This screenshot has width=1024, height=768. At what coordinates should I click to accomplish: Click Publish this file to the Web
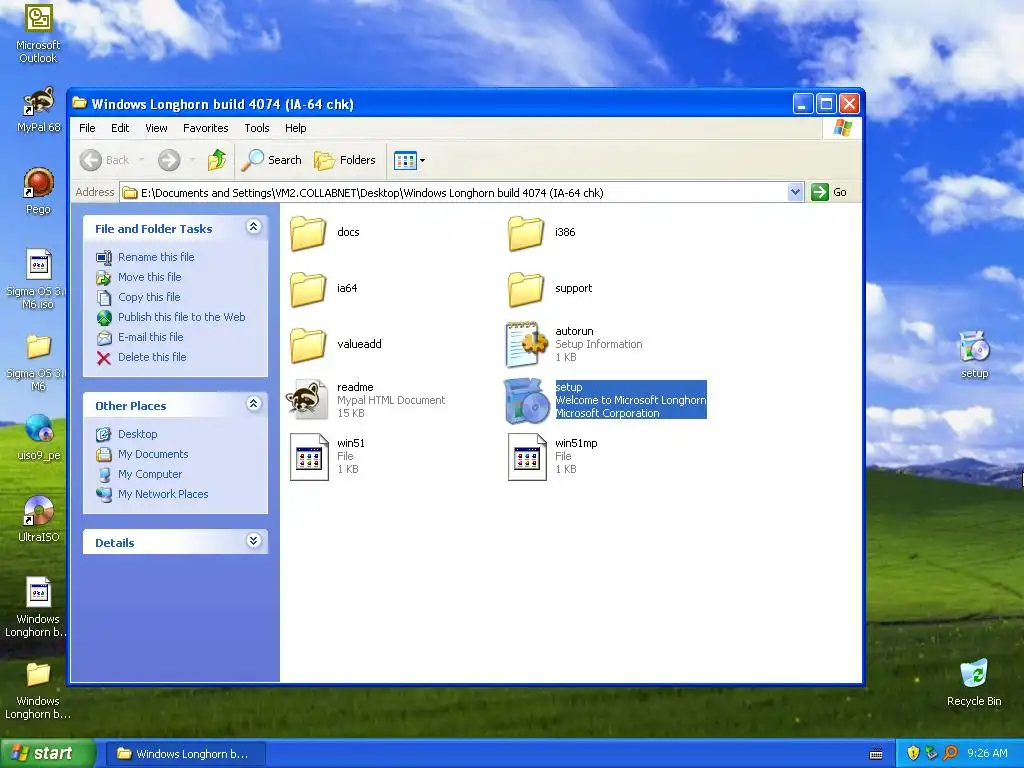(x=182, y=317)
